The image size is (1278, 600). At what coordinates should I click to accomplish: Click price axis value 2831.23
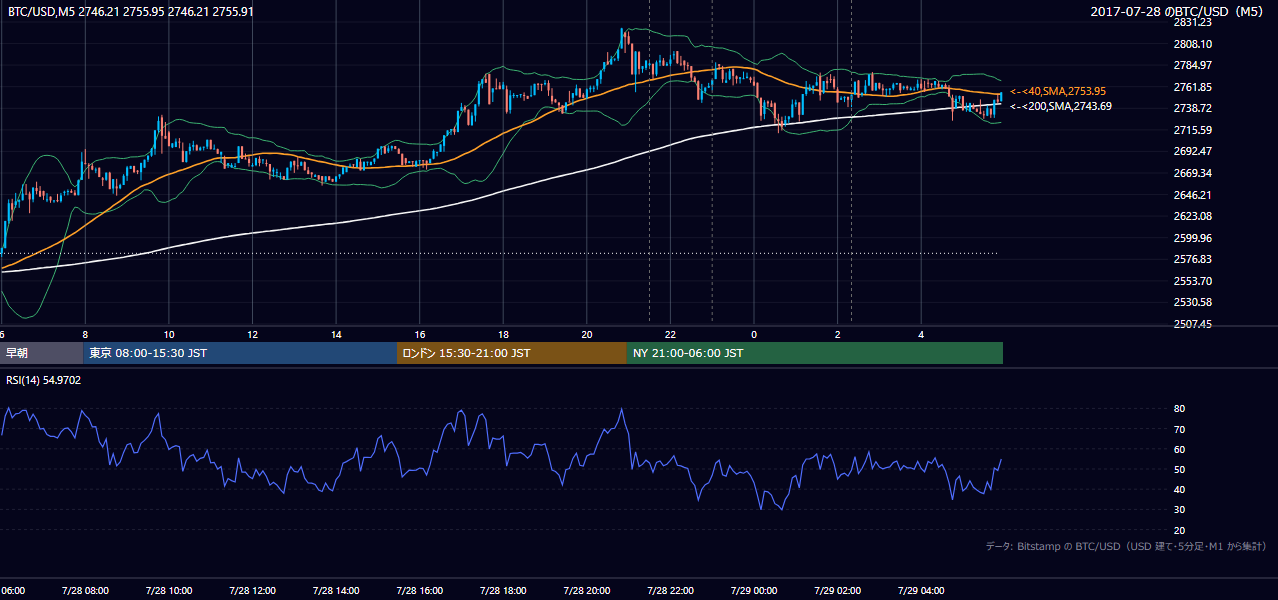pos(1193,22)
